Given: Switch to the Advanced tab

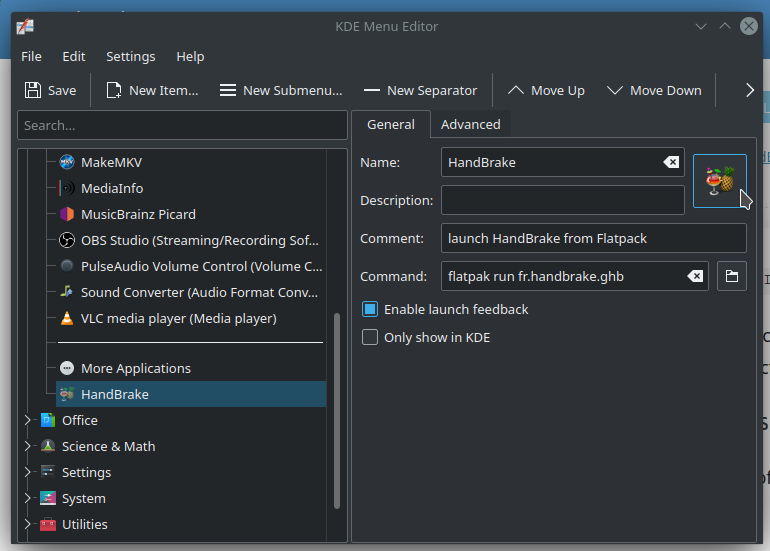Looking at the screenshot, I should [470, 124].
